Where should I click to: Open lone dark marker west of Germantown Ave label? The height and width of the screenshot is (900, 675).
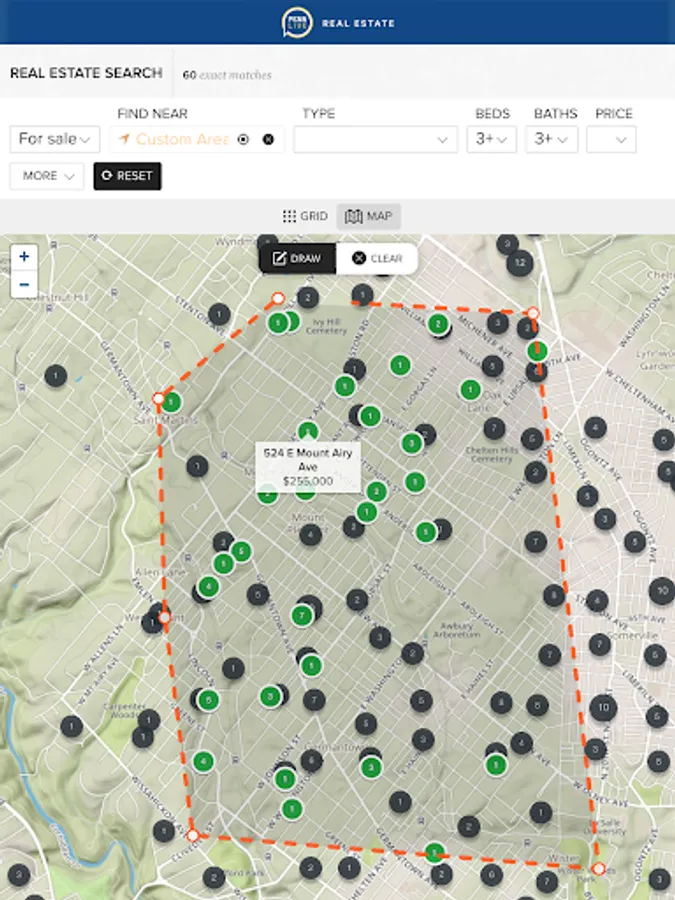coord(56,376)
